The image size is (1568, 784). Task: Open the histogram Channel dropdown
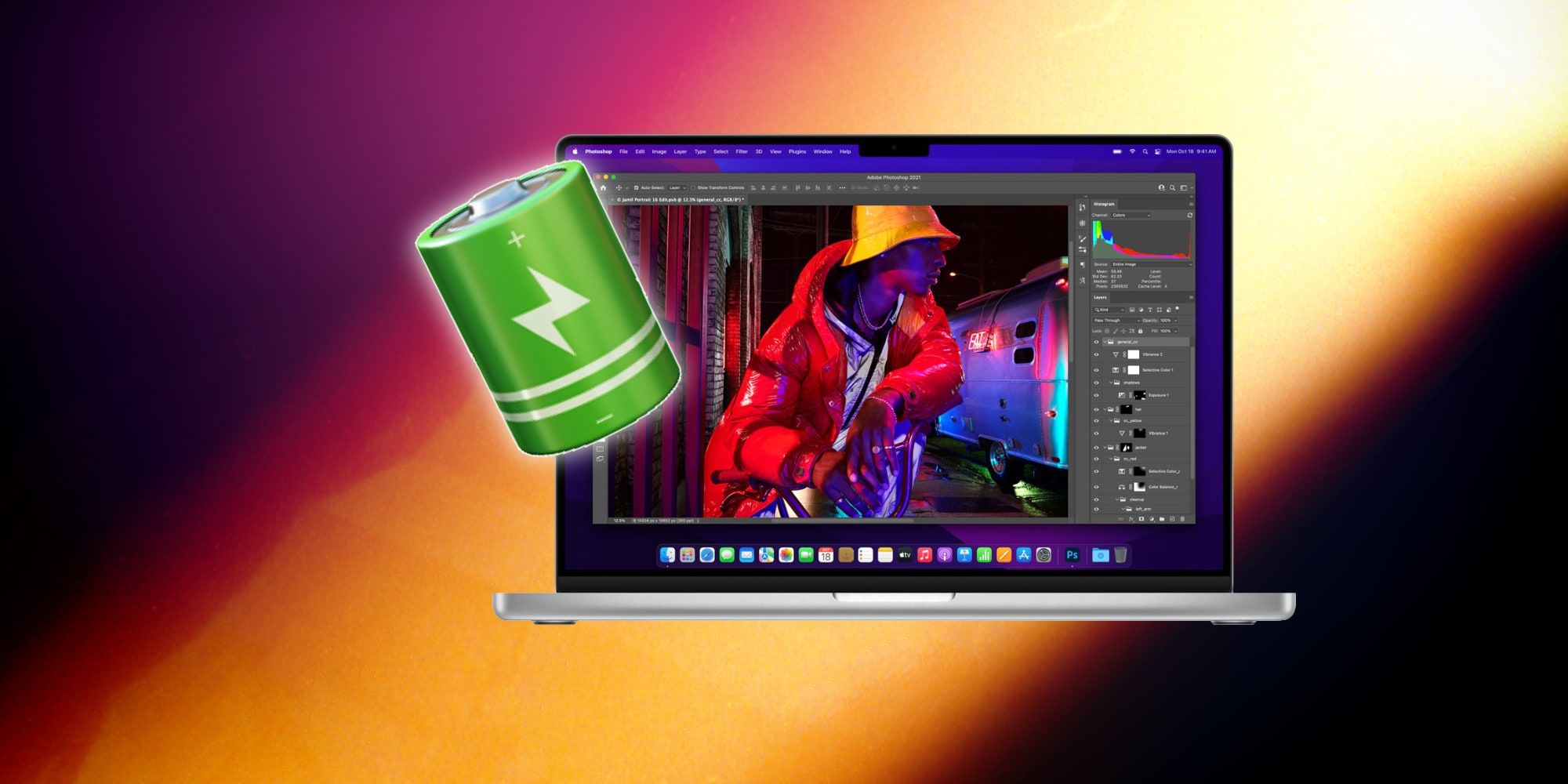pos(1131,215)
